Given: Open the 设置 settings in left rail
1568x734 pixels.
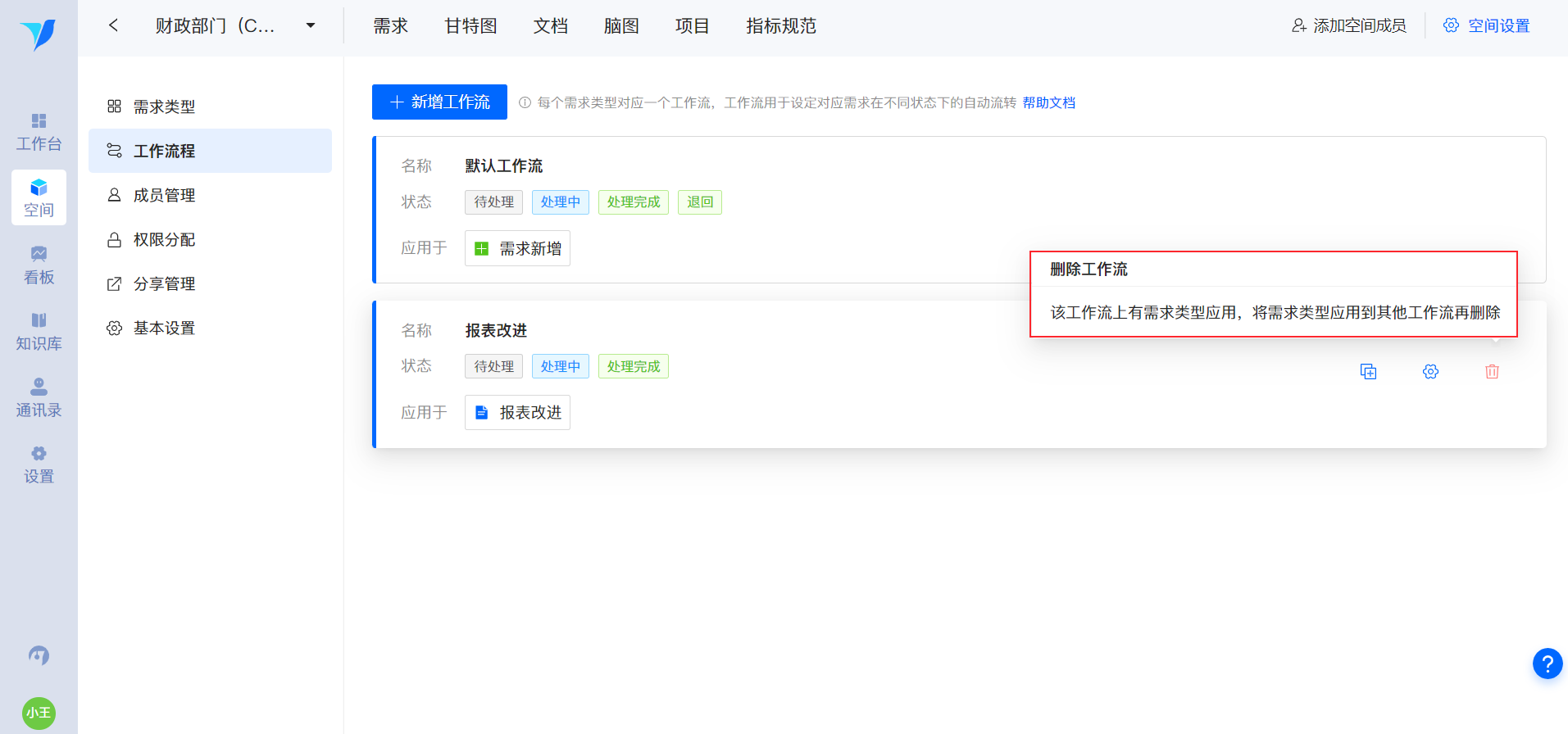Looking at the screenshot, I should [39, 464].
